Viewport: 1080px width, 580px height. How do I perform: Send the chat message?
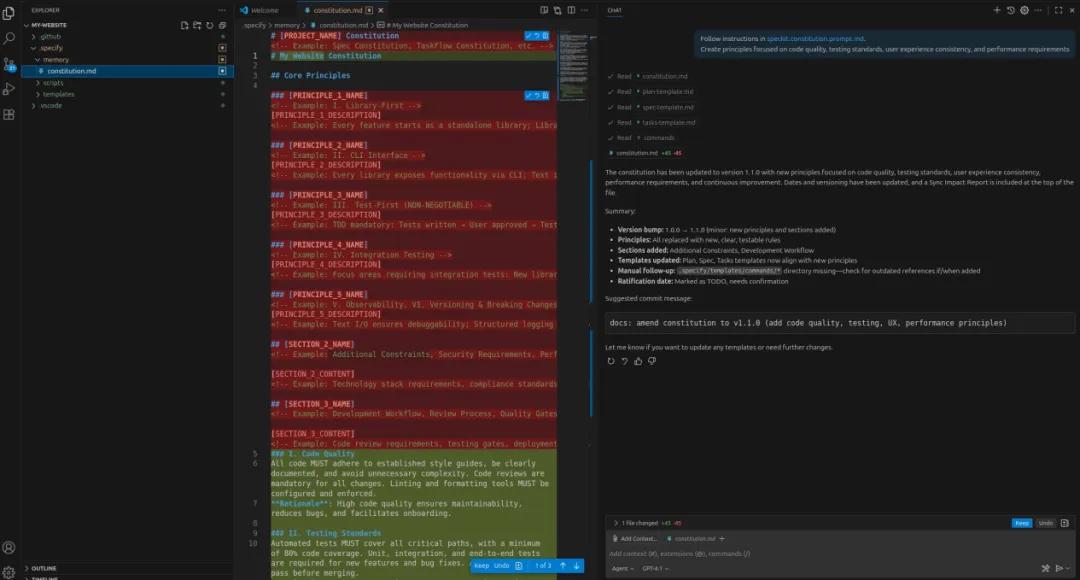[x=1059, y=568]
